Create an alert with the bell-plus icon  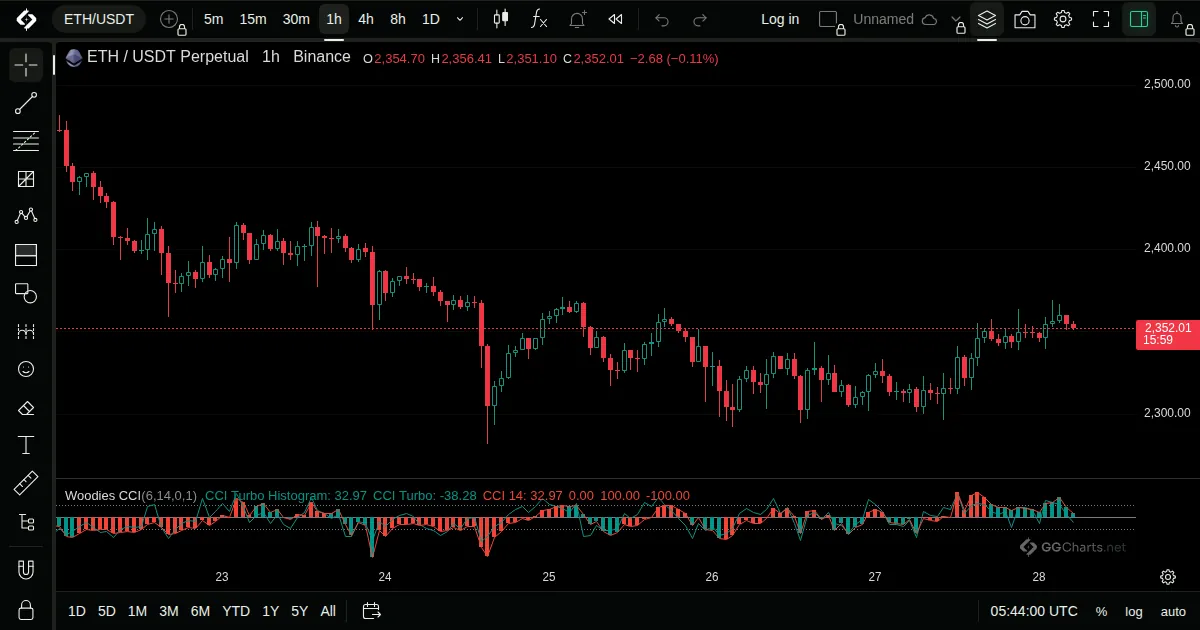[x=578, y=19]
